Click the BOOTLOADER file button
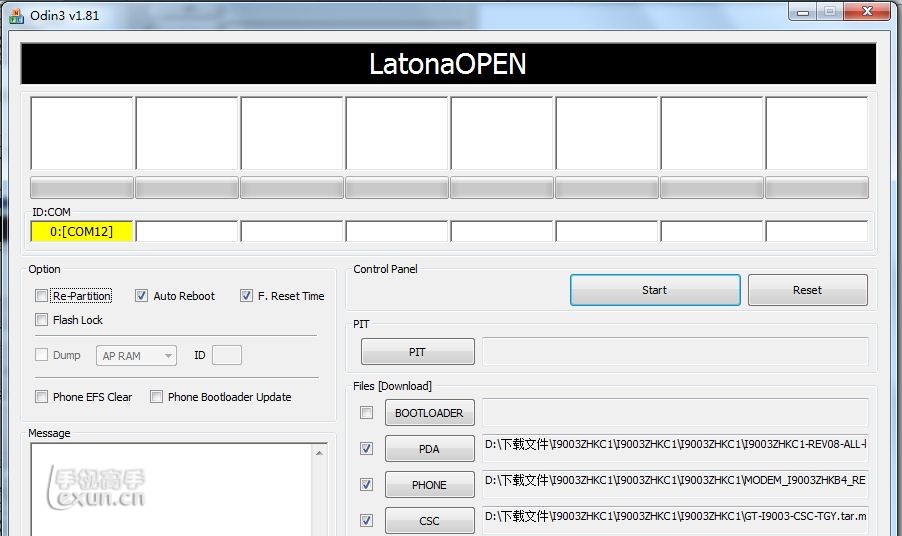 (x=430, y=412)
